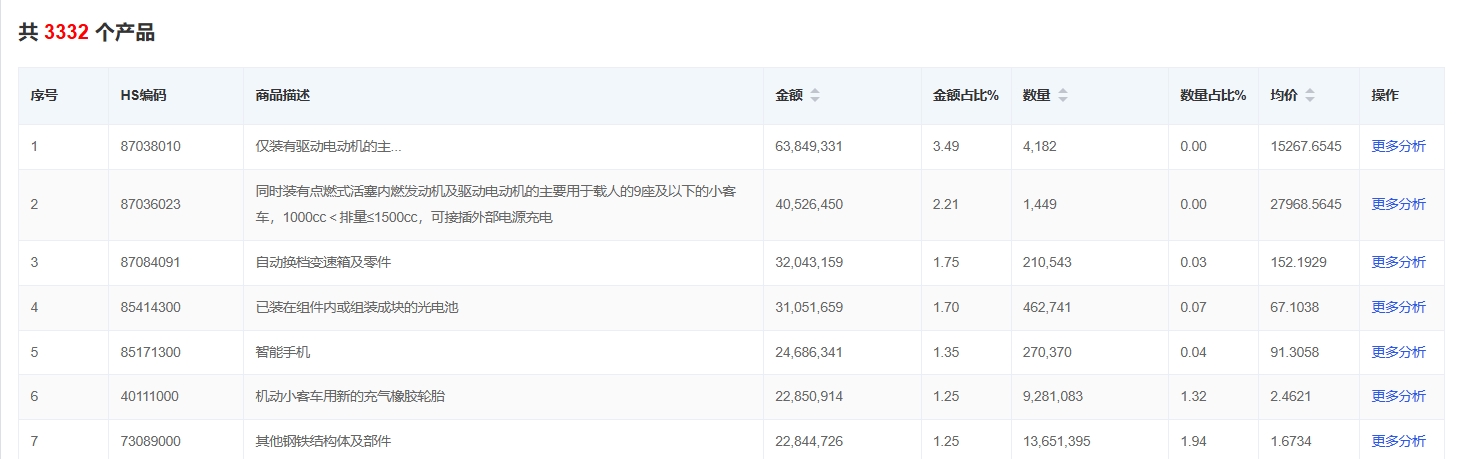This screenshot has width=1460, height=459.
Task: Click the 操作 column header
Action: (1385, 96)
